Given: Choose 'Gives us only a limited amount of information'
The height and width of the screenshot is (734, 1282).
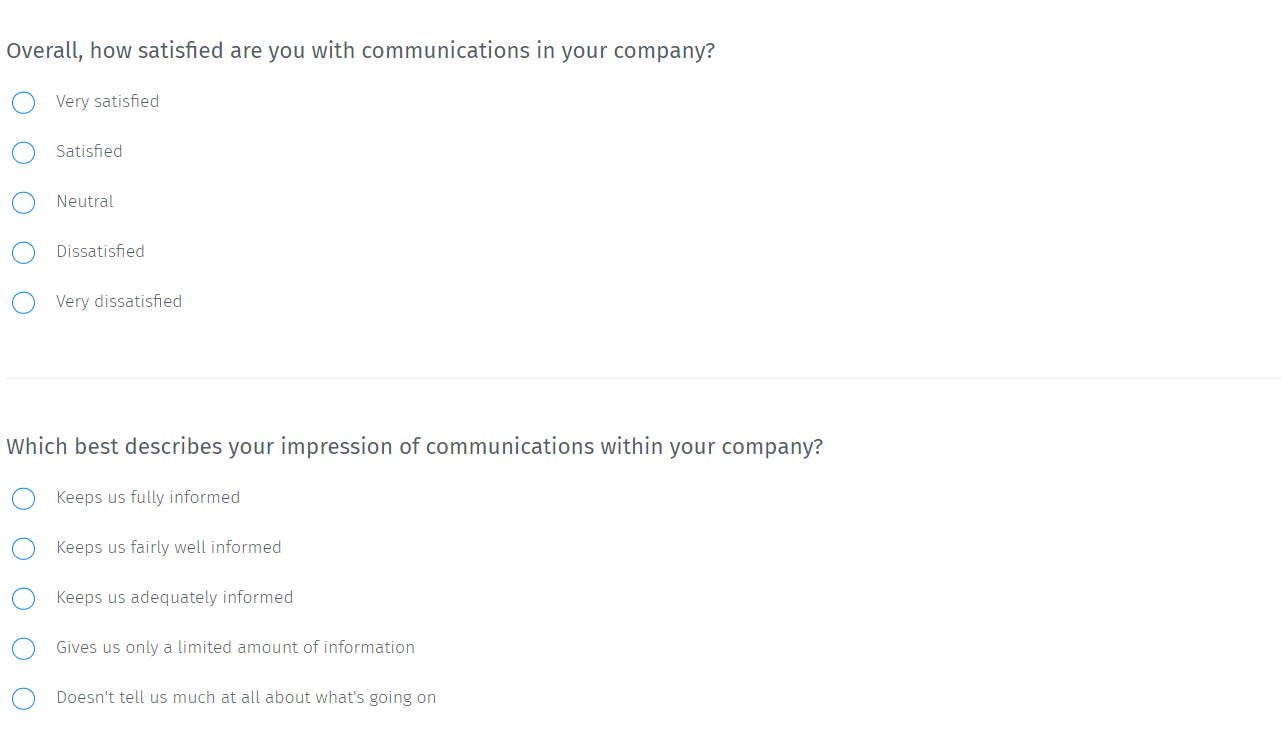Looking at the screenshot, I should coord(23,648).
